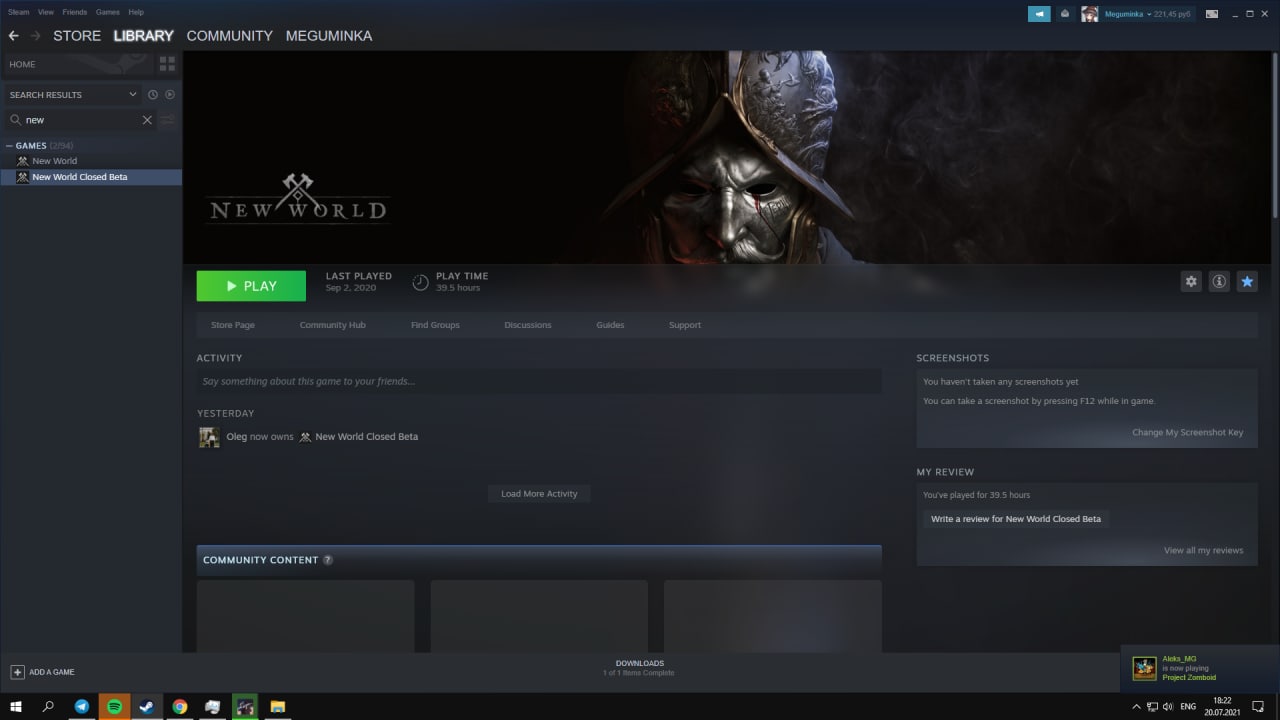The height and width of the screenshot is (720, 1280).
Task: Go to the Community tab
Action: [229, 36]
